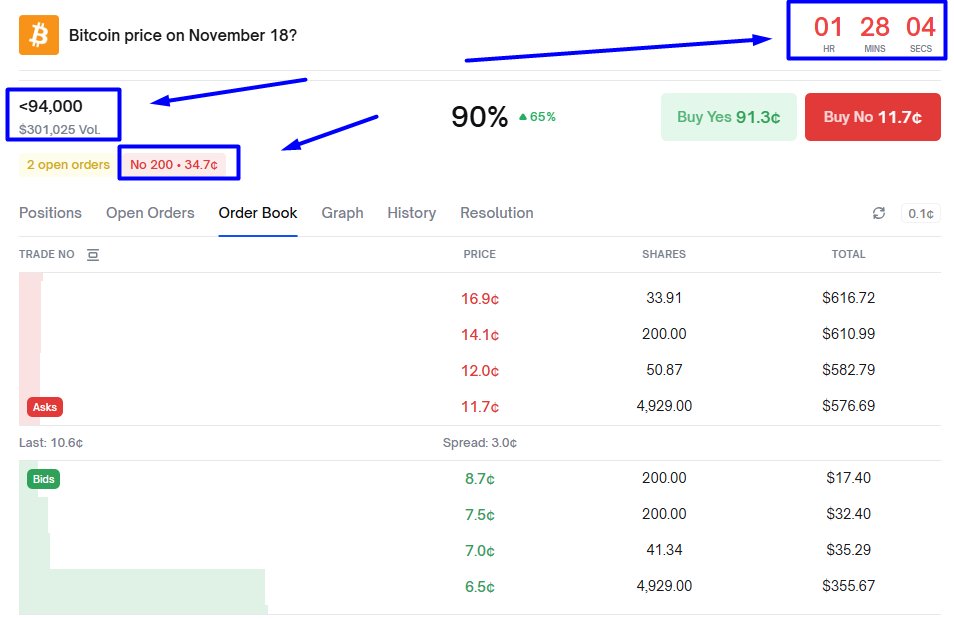Image resolution: width=954 pixels, height=619 pixels.
Task: Click the Spread: 3.0¢ text
Action: (x=479, y=443)
